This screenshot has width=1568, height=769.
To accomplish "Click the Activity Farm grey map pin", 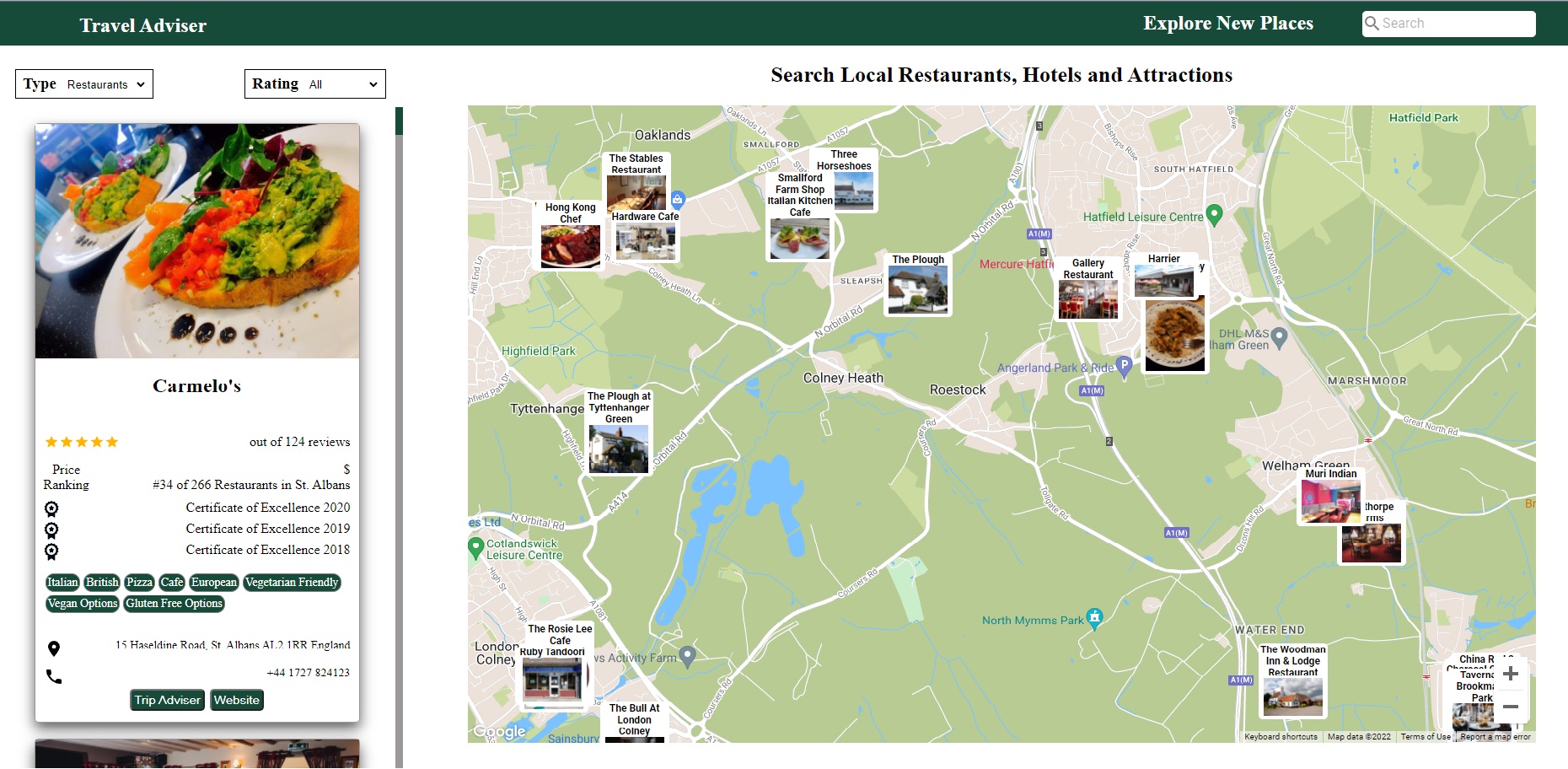I will [688, 656].
